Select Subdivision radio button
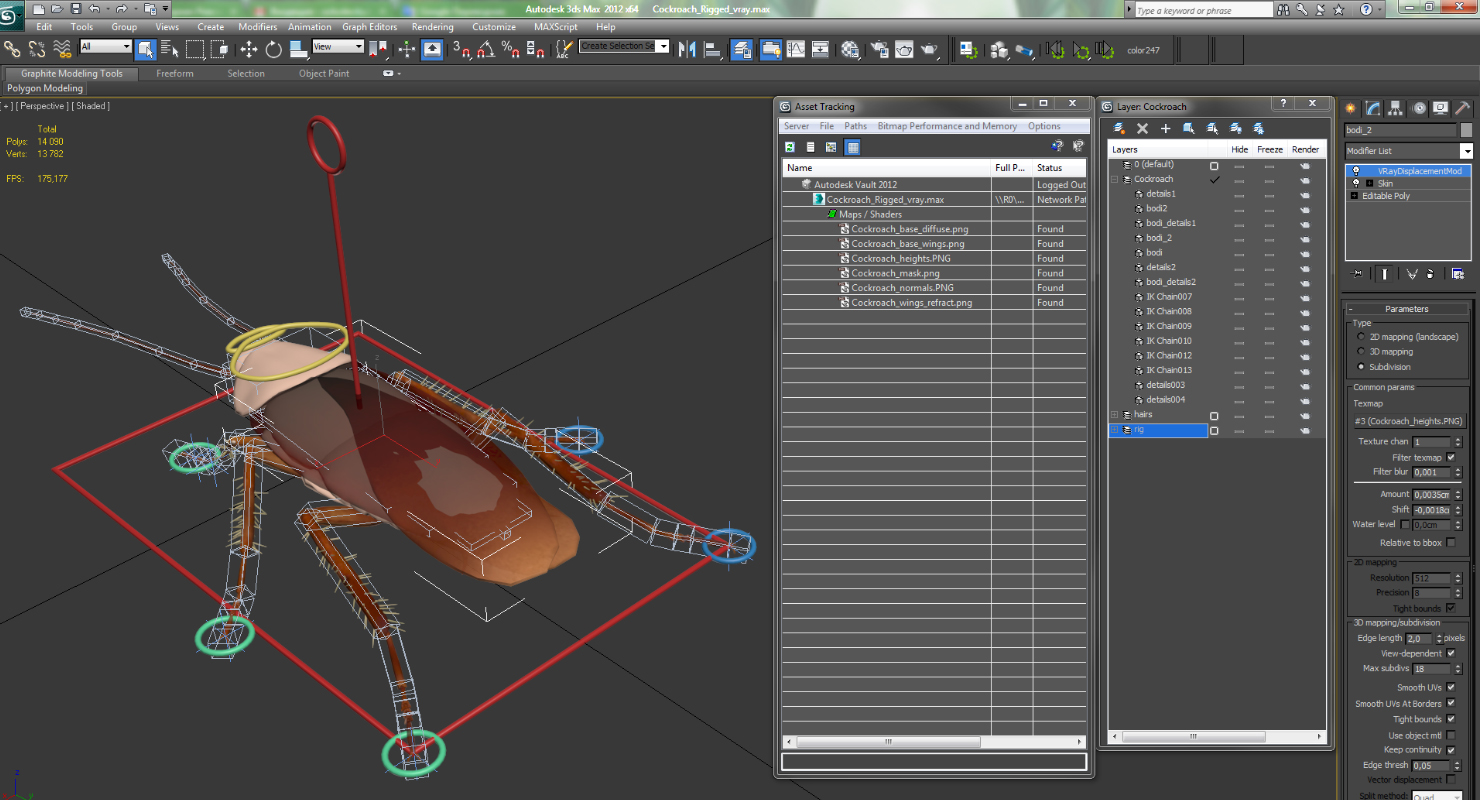The image size is (1480, 800). (1361, 367)
